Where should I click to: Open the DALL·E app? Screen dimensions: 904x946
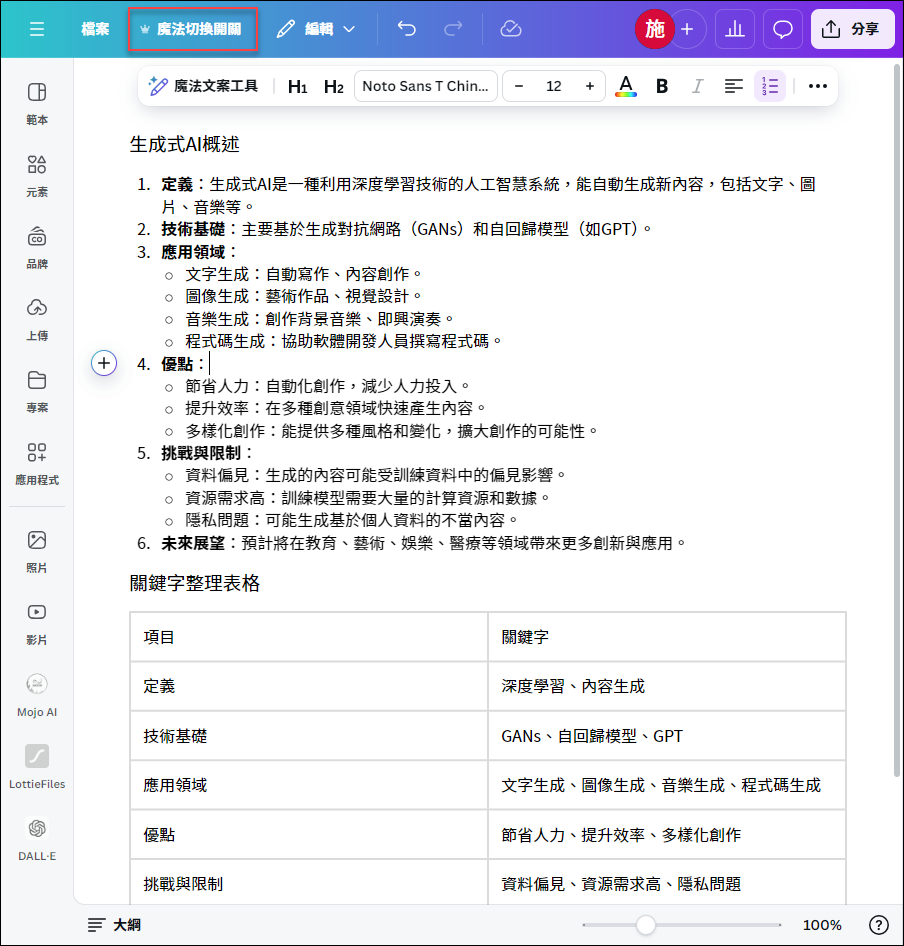37,839
